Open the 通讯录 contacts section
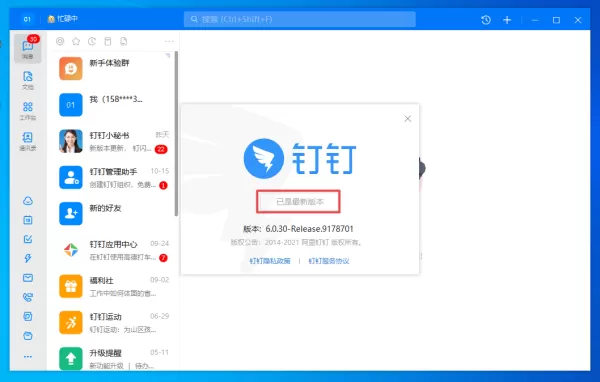This screenshot has width=600, height=382. click(28, 141)
